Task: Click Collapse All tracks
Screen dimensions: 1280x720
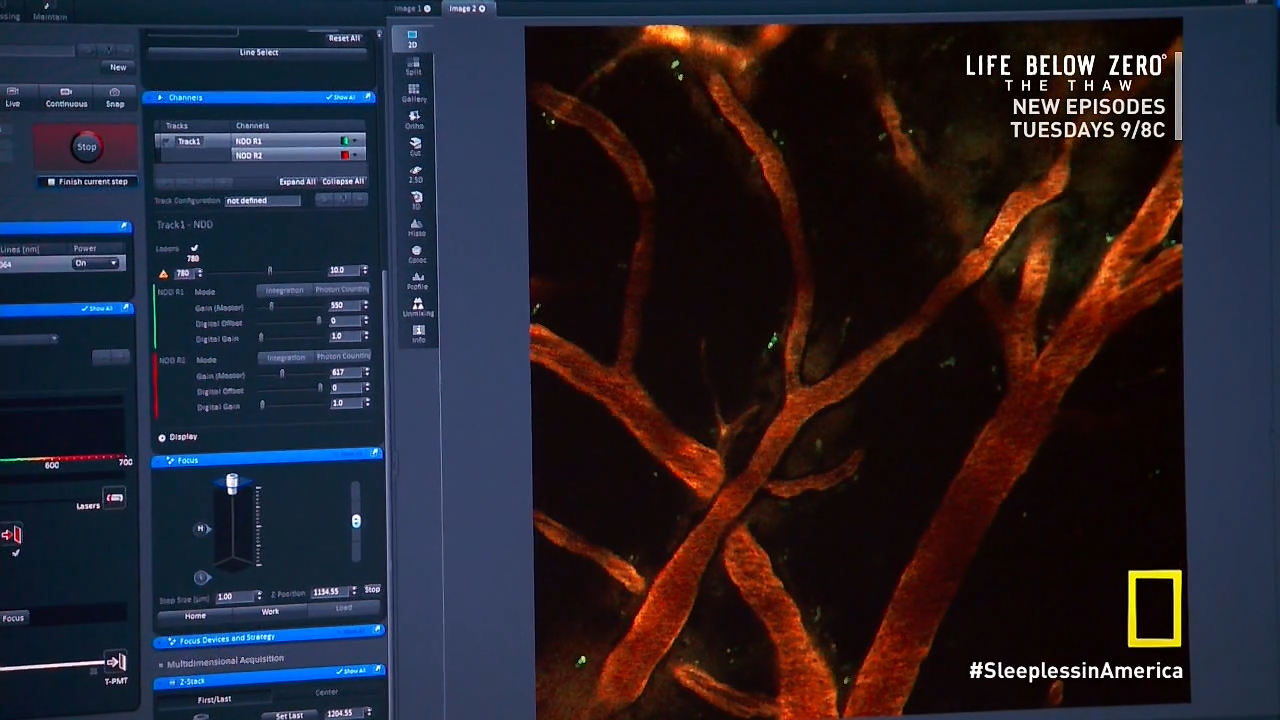Action: 343,181
